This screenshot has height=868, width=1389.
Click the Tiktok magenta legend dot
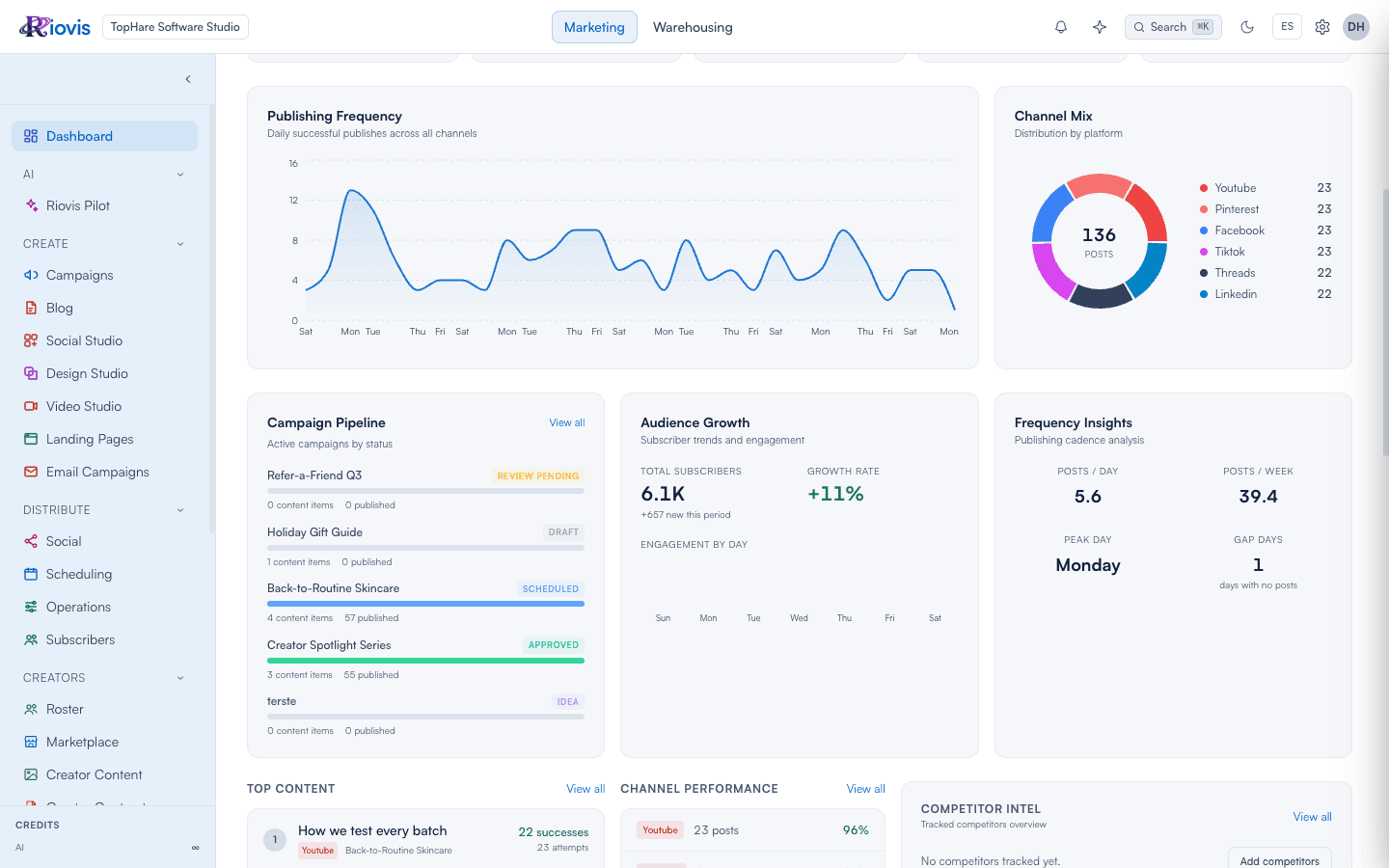click(x=1204, y=252)
